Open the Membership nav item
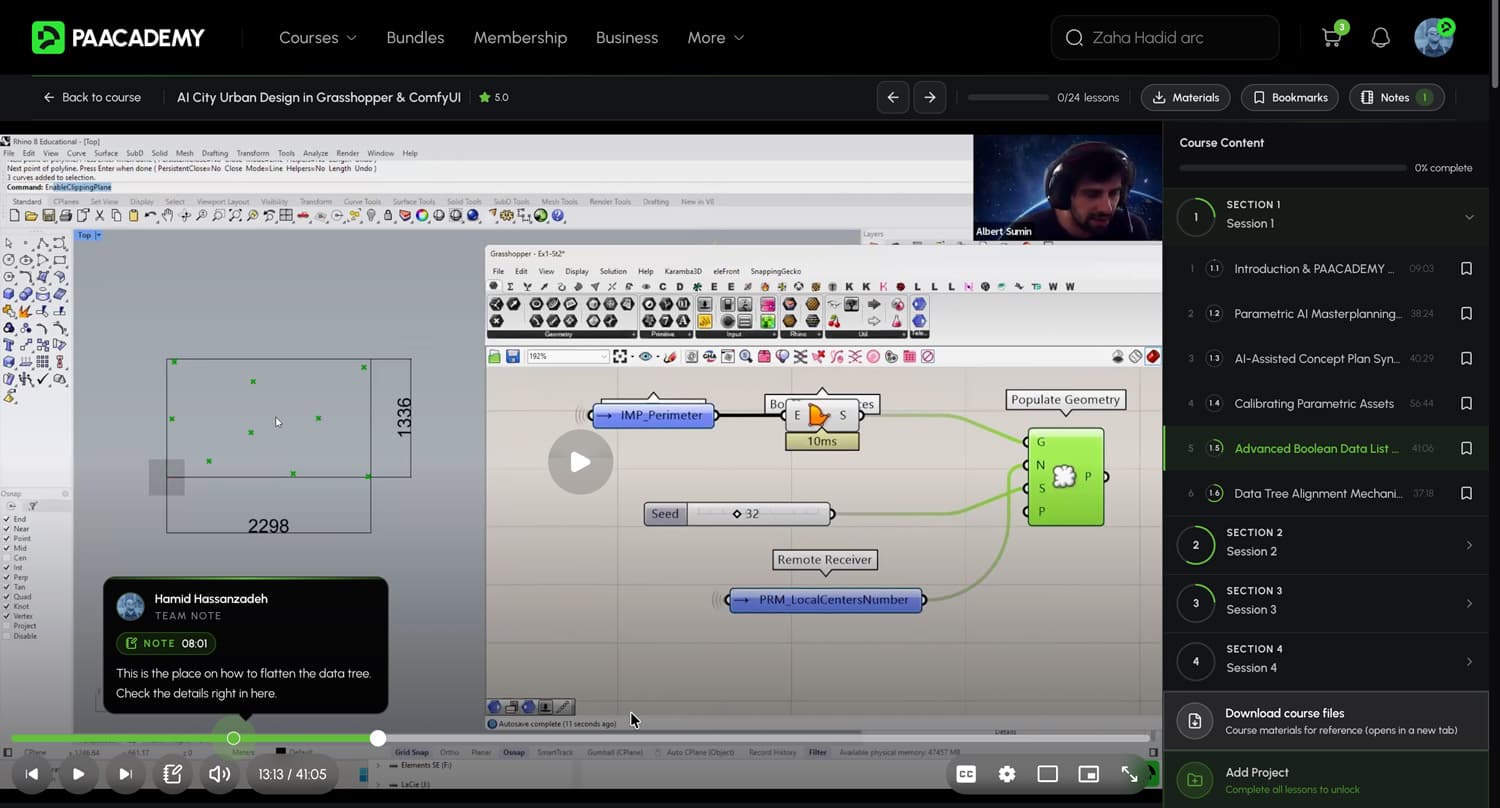Image resolution: width=1500 pixels, height=808 pixels. point(520,38)
